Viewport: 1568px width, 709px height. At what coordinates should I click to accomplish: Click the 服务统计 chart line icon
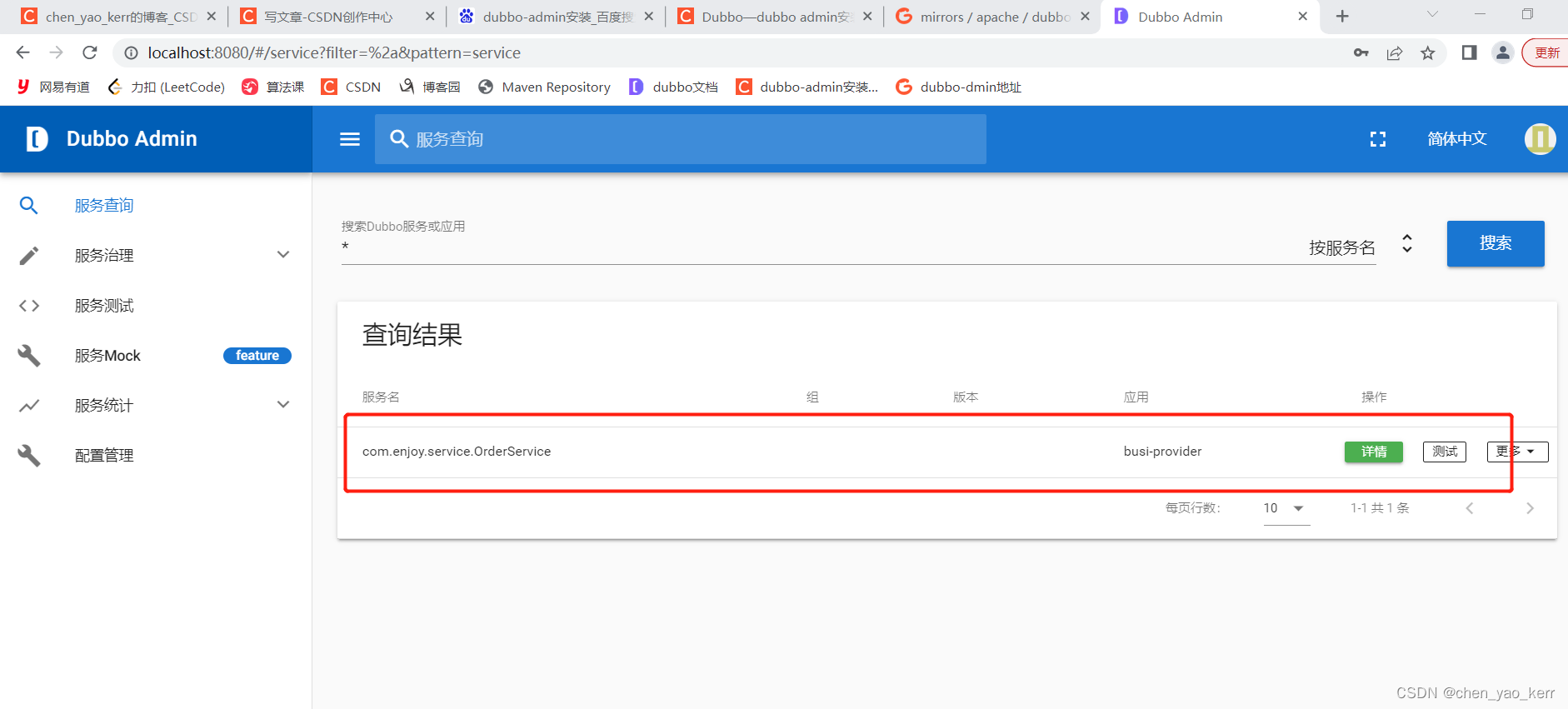click(x=29, y=406)
